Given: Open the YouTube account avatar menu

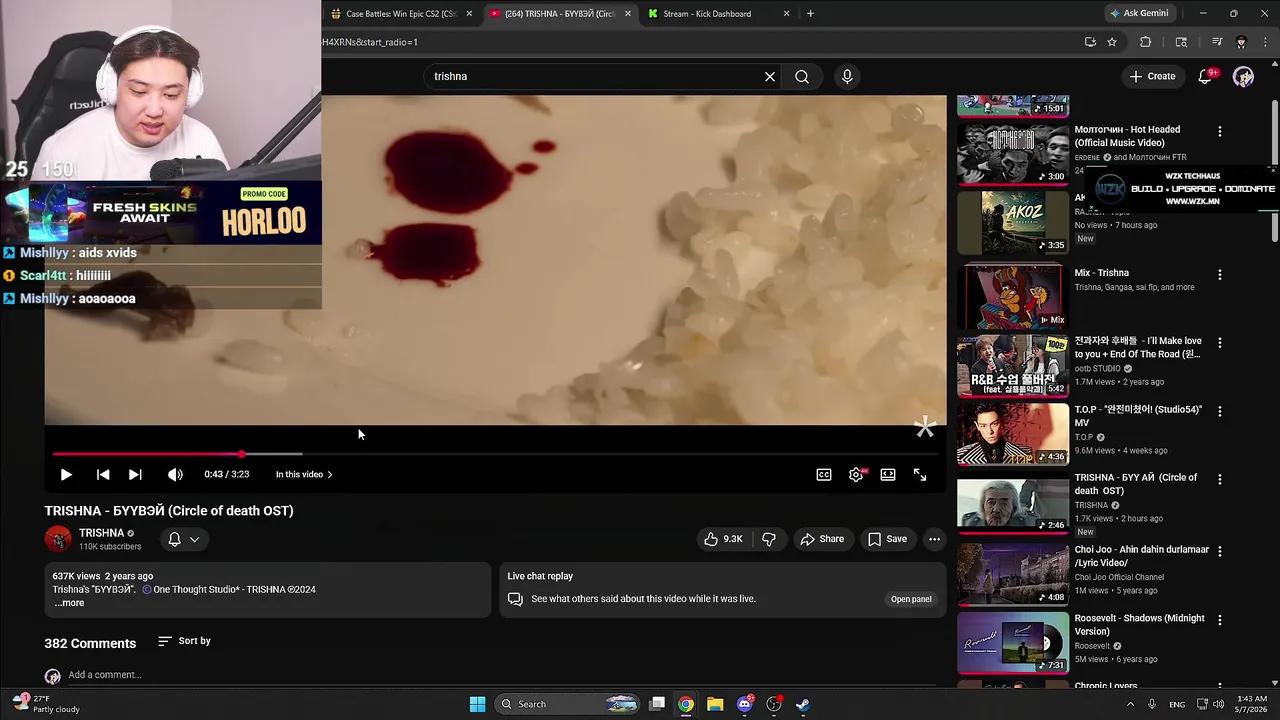Looking at the screenshot, I should coord(1243,77).
